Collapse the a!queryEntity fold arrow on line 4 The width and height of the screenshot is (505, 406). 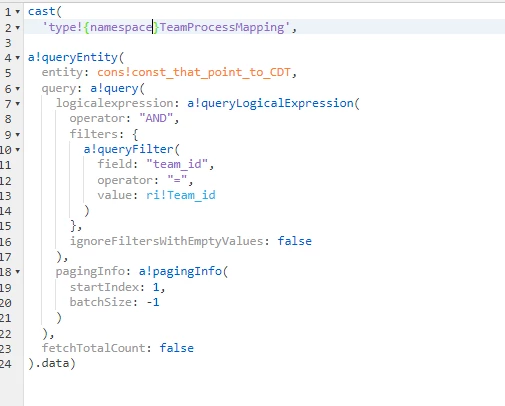(18, 58)
